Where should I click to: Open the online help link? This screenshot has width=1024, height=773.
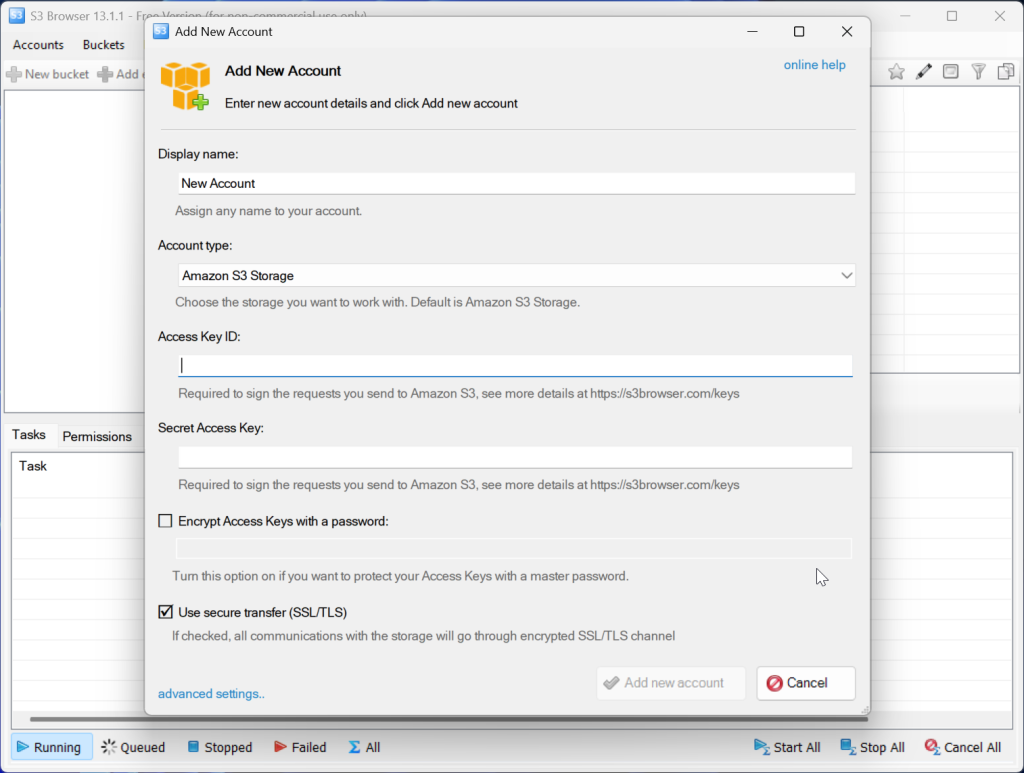coord(814,65)
